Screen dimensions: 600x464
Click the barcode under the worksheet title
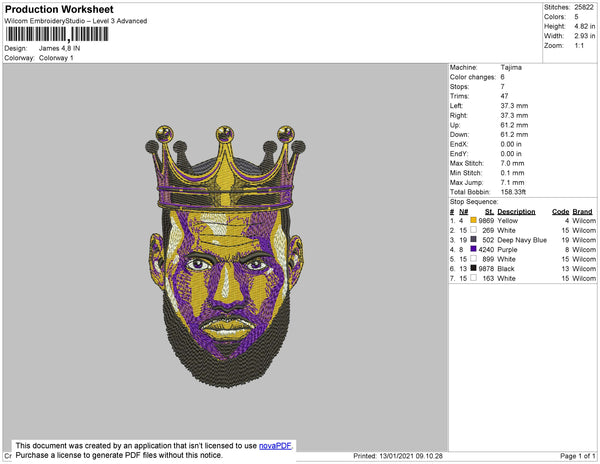pos(57,34)
